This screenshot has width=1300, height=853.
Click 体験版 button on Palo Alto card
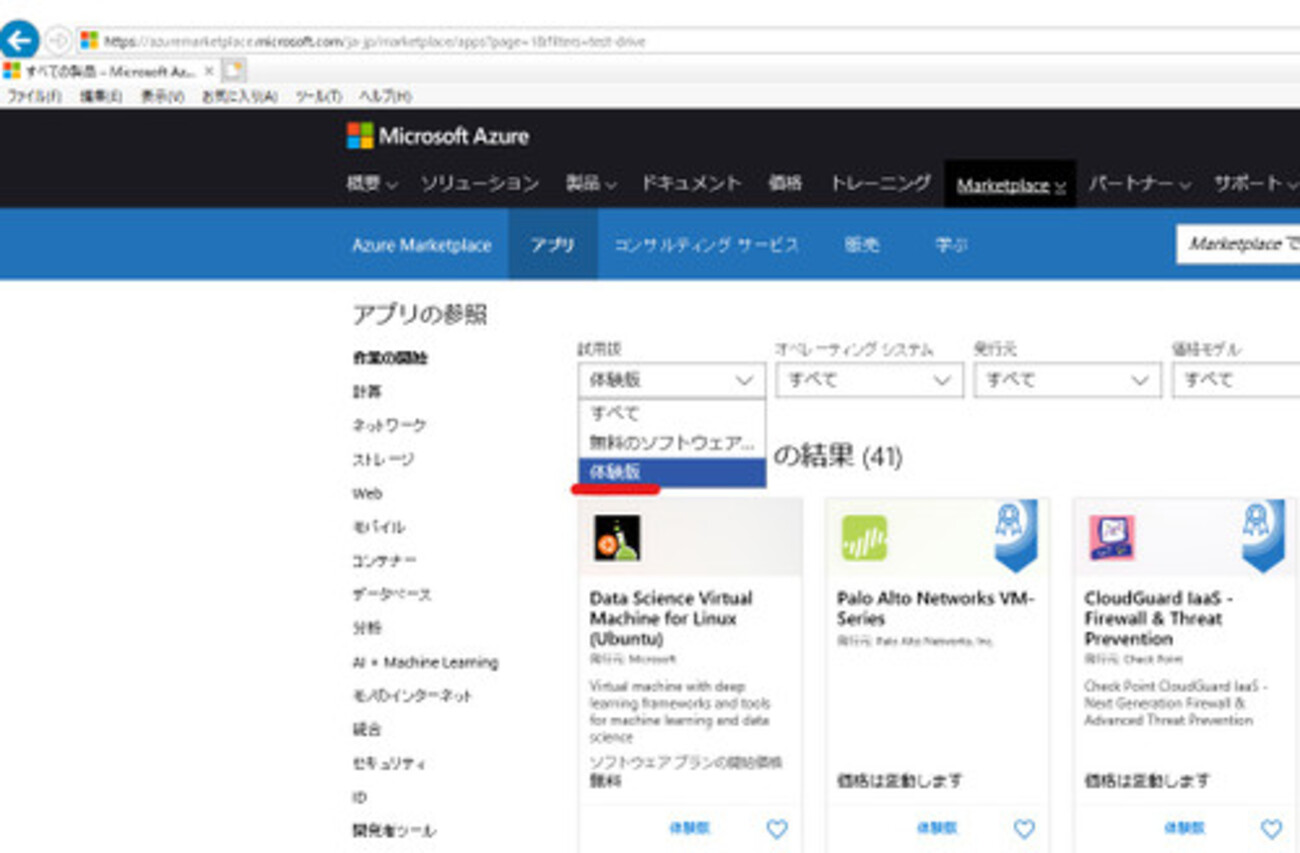tap(937, 828)
